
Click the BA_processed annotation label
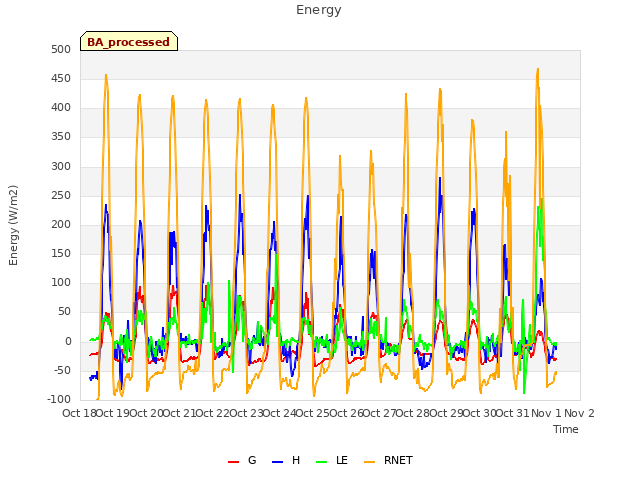129,42
